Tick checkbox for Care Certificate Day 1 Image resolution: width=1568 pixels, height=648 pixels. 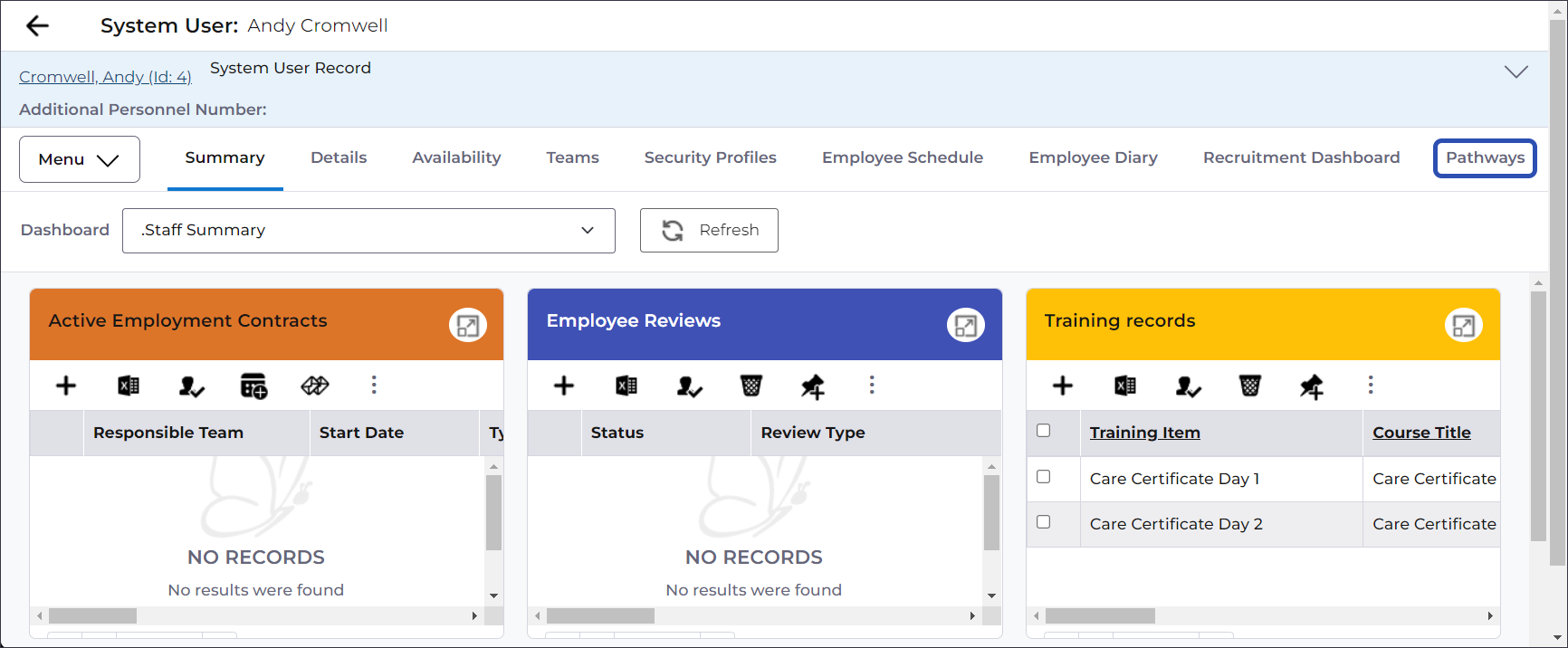(1044, 477)
